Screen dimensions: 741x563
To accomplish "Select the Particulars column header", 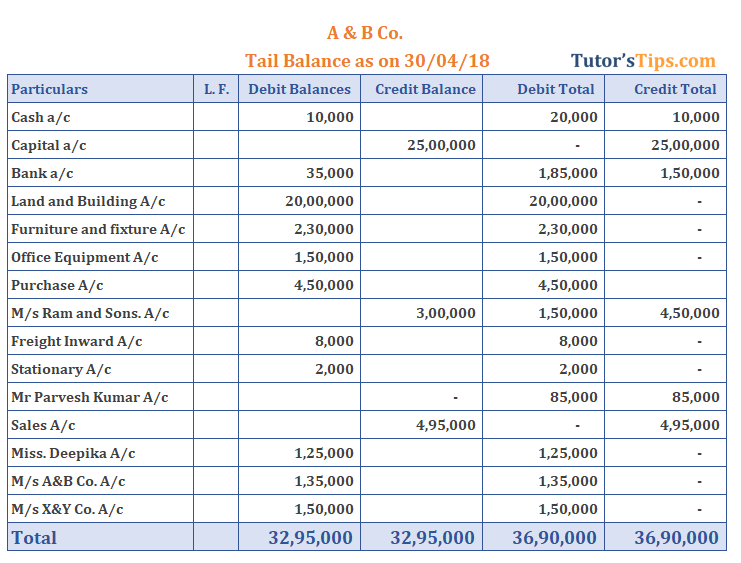I will (x=50, y=89).
